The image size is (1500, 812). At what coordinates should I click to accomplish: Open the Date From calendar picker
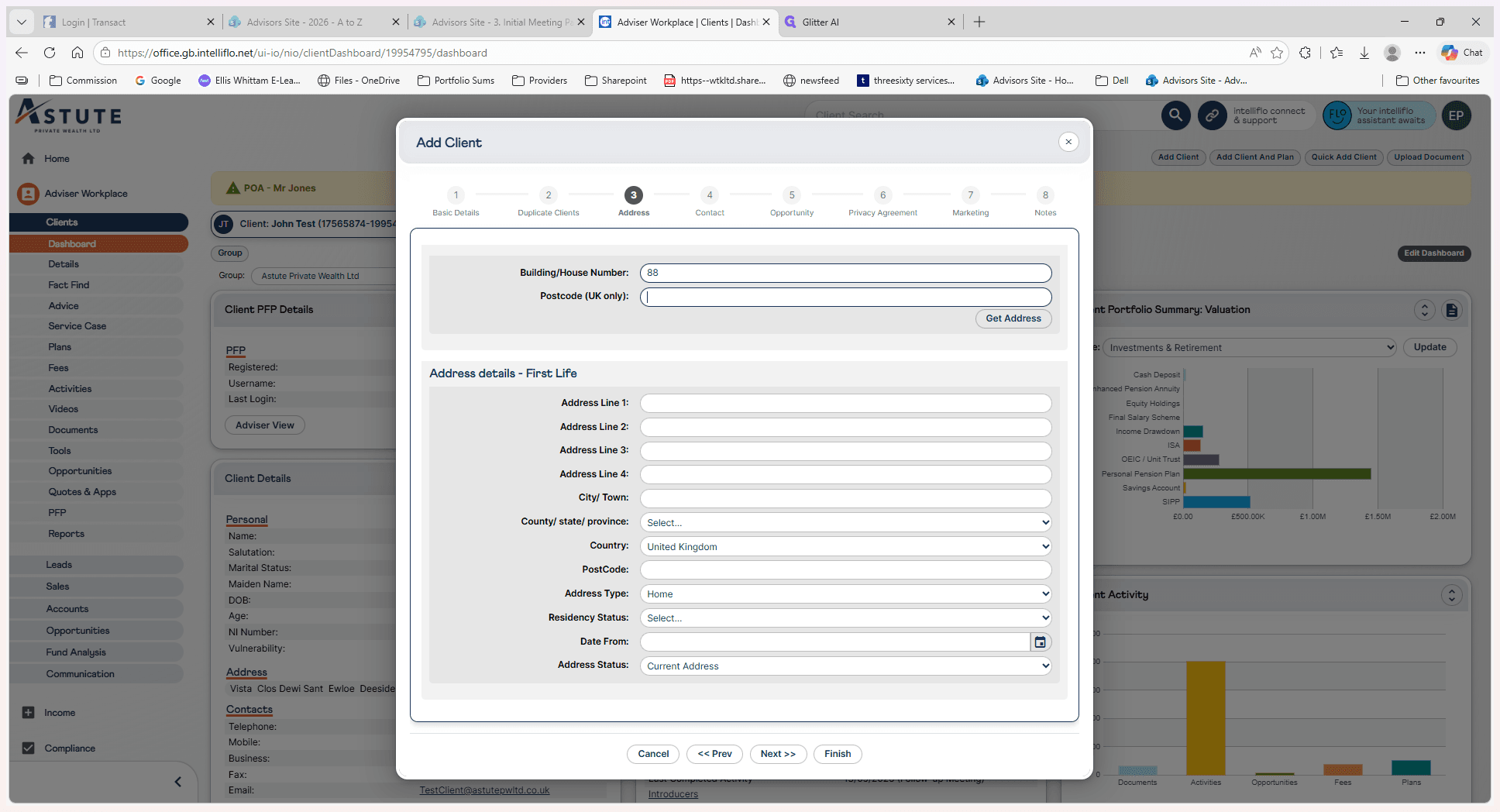[1041, 642]
